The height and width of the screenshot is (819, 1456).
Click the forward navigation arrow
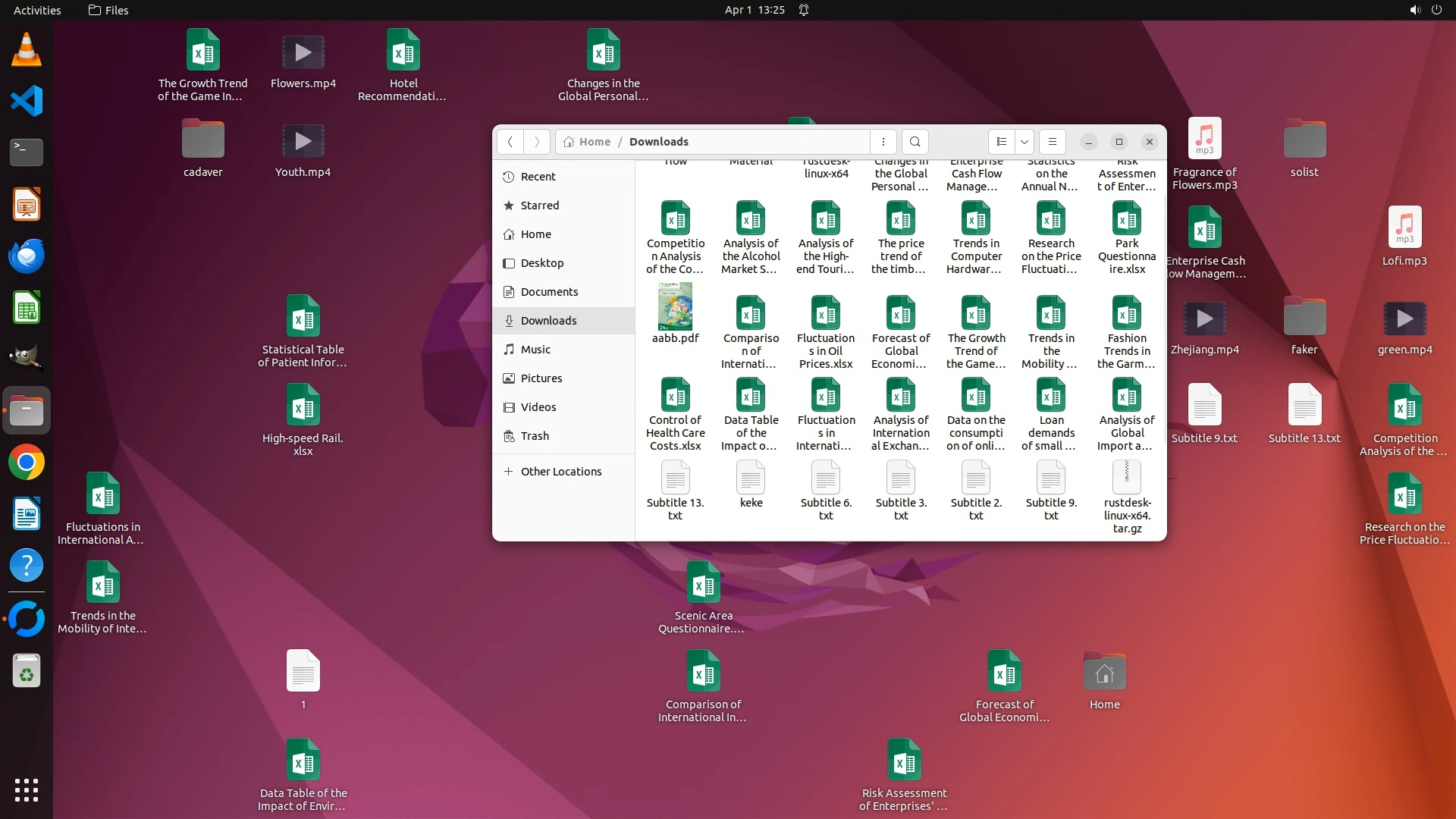pyautogui.click(x=537, y=142)
